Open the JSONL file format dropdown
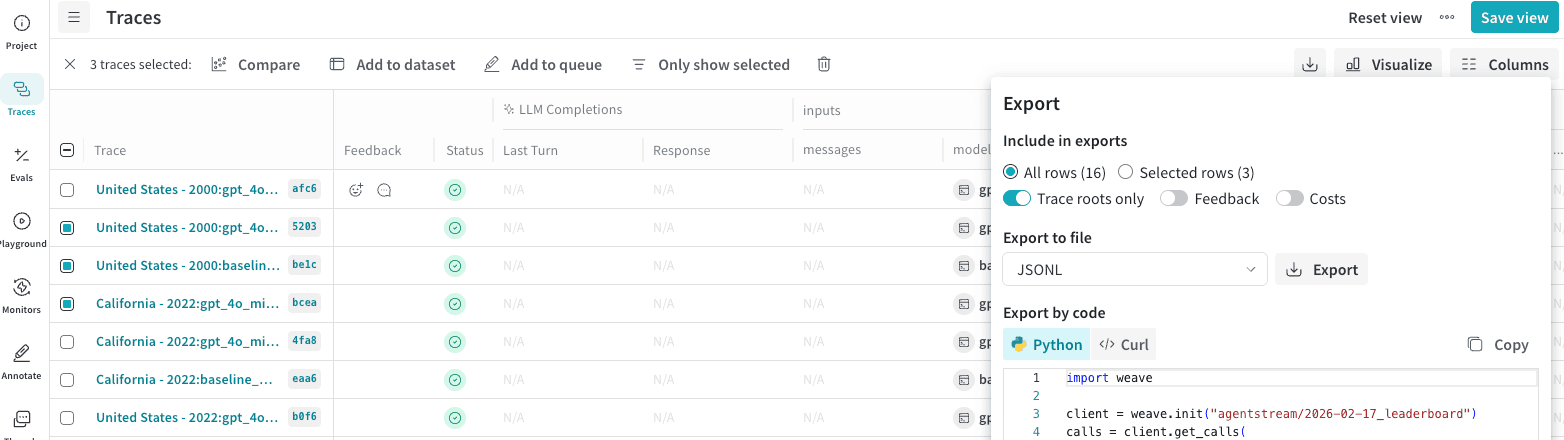The image size is (1564, 440). point(1135,269)
